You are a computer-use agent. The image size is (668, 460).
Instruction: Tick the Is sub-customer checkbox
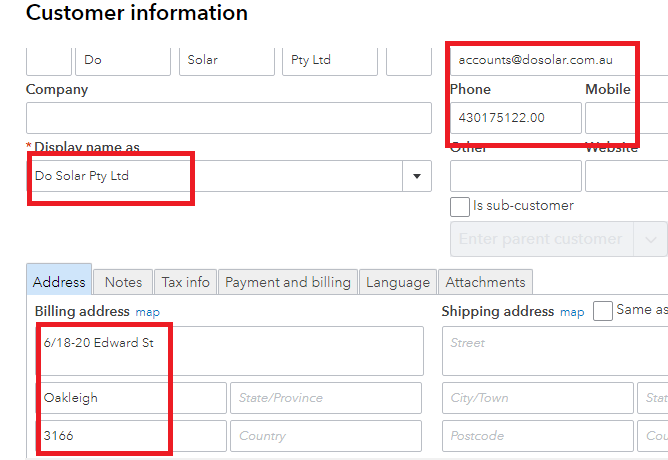click(460, 207)
